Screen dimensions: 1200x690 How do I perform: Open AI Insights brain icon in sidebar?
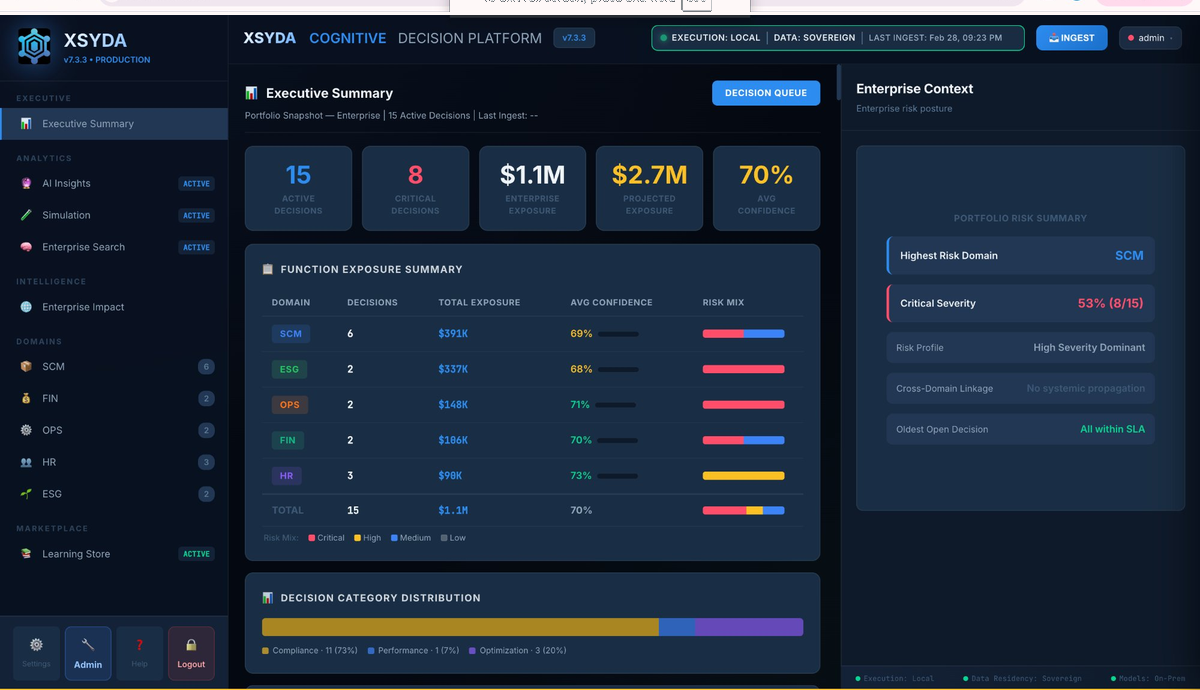coord(27,184)
